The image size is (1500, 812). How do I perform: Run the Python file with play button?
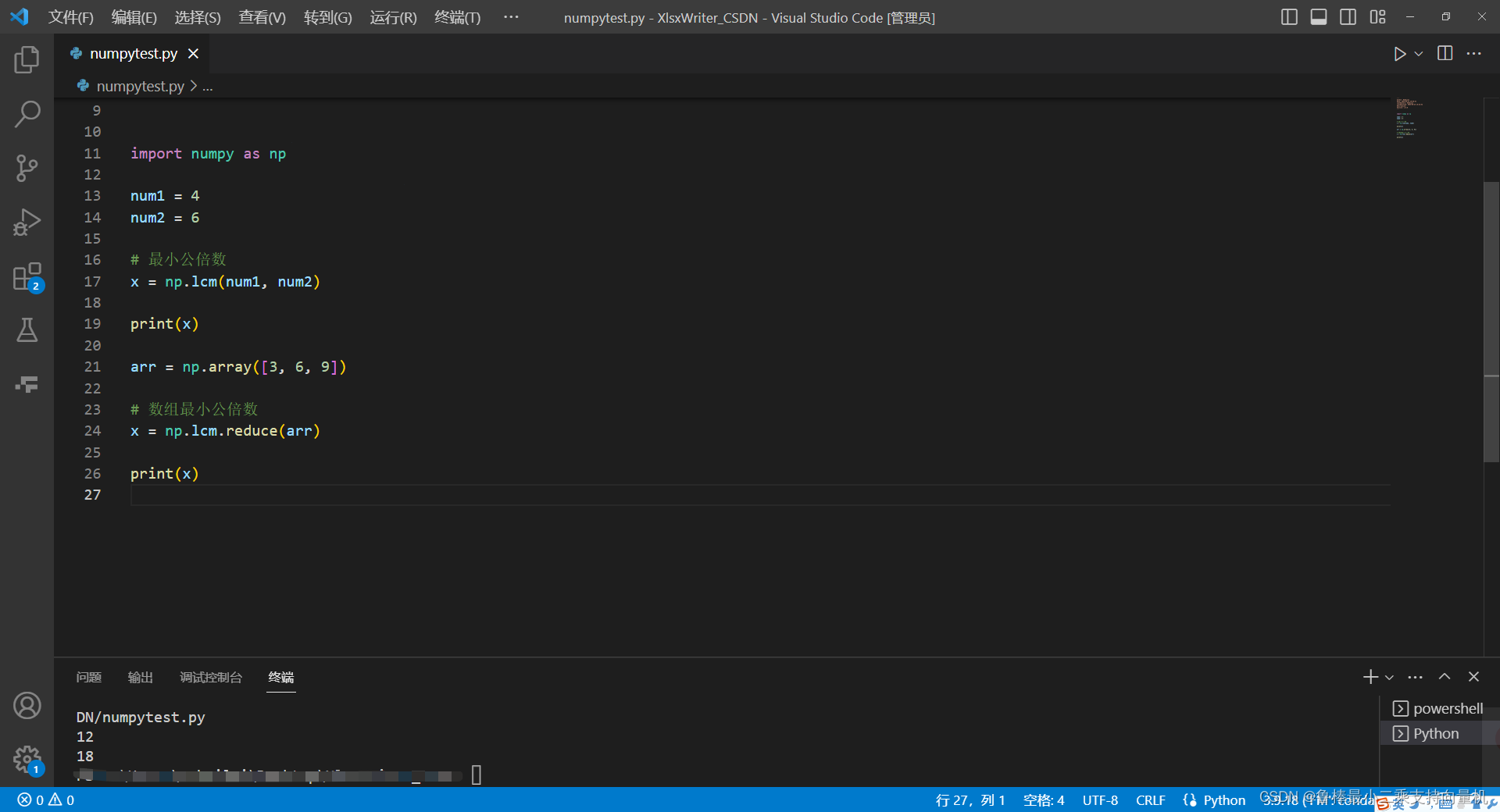click(1399, 54)
